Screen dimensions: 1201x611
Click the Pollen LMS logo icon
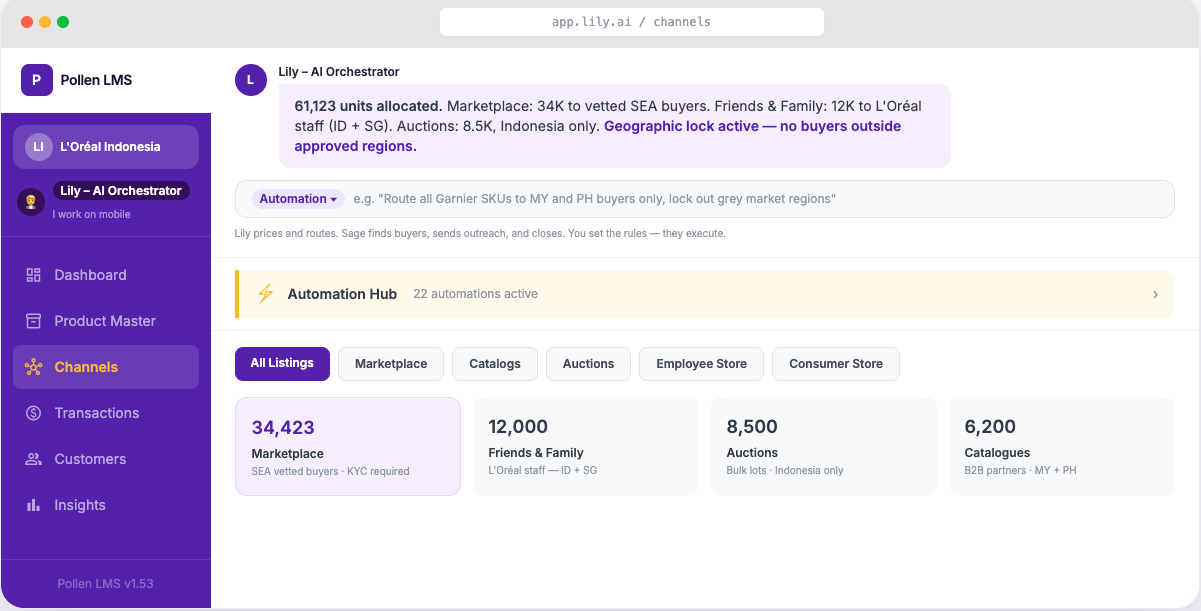click(36, 80)
